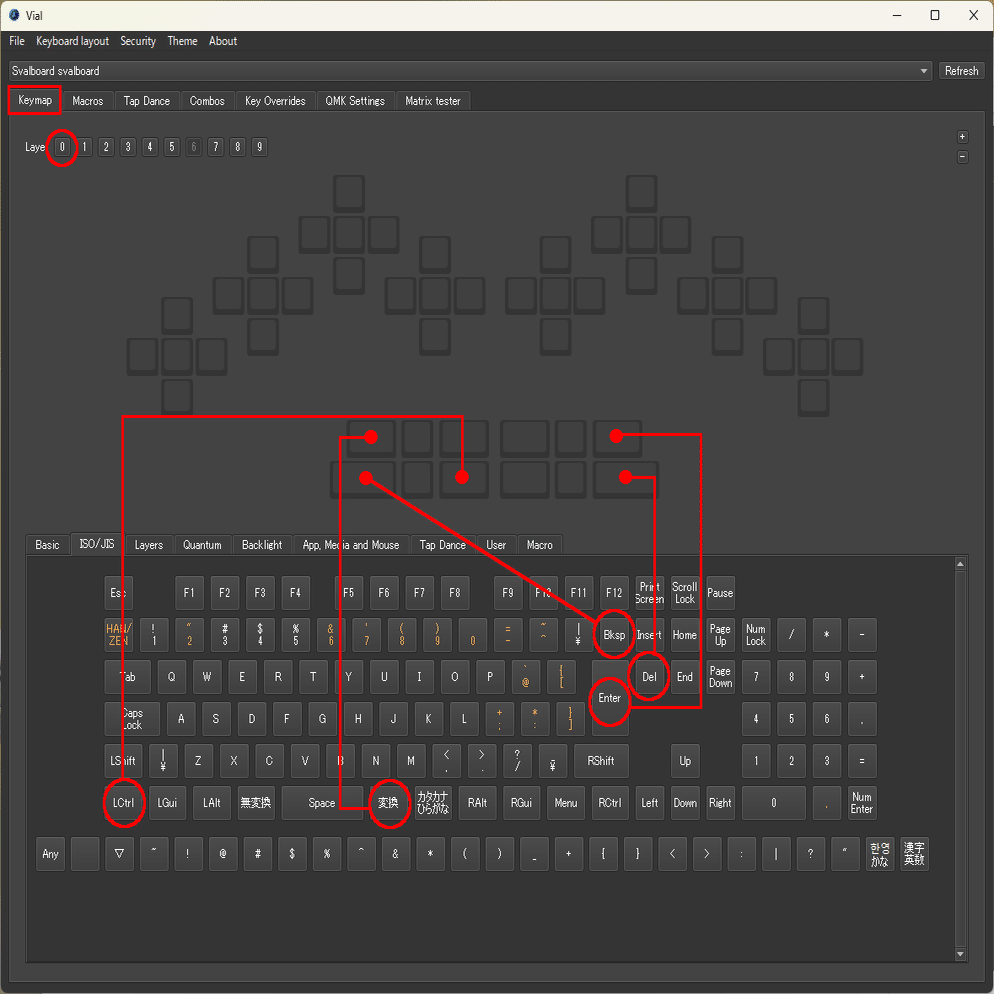Switch to the Basic keycode tab
This screenshot has height=994, width=994.
coord(47,545)
